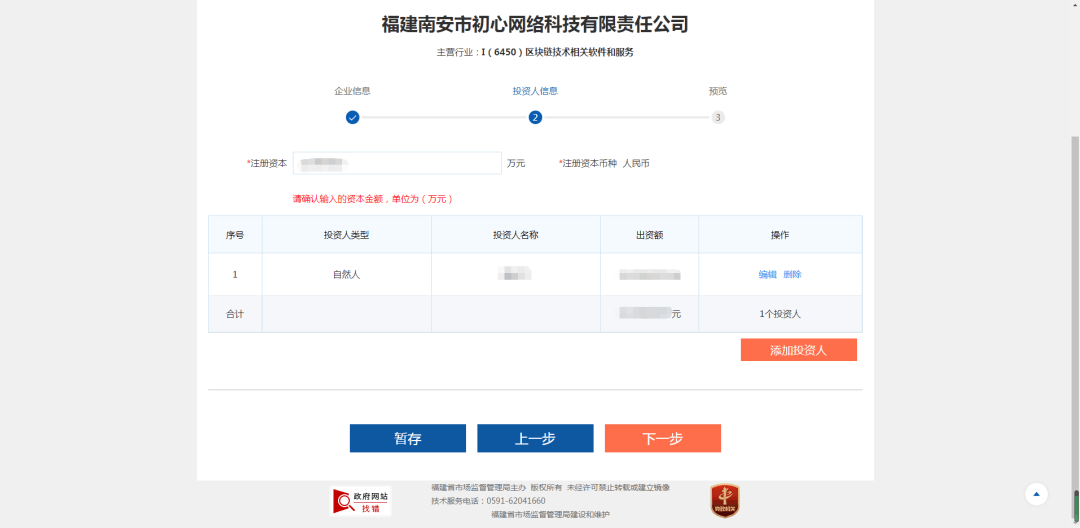This screenshot has height=528, width=1080.
Task: Open the 政府网站找错 badge
Action: pos(361,502)
